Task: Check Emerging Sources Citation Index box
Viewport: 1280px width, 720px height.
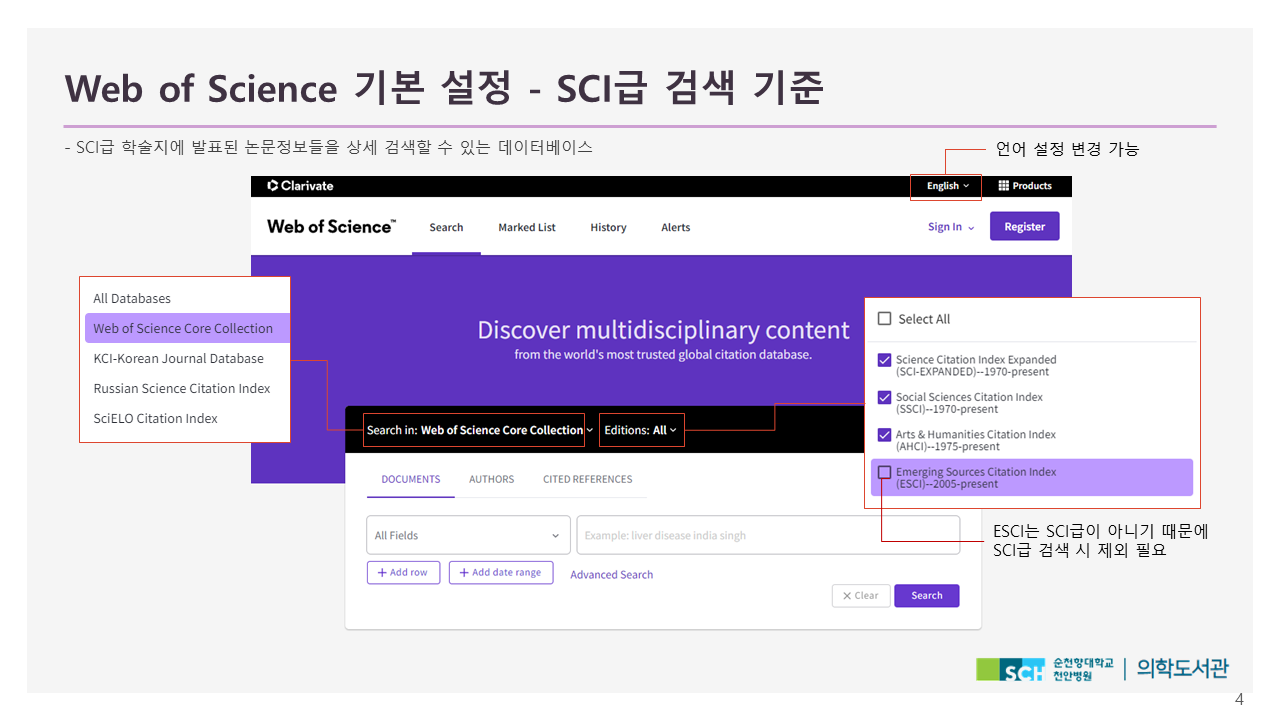Action: [x=885, y=472]
